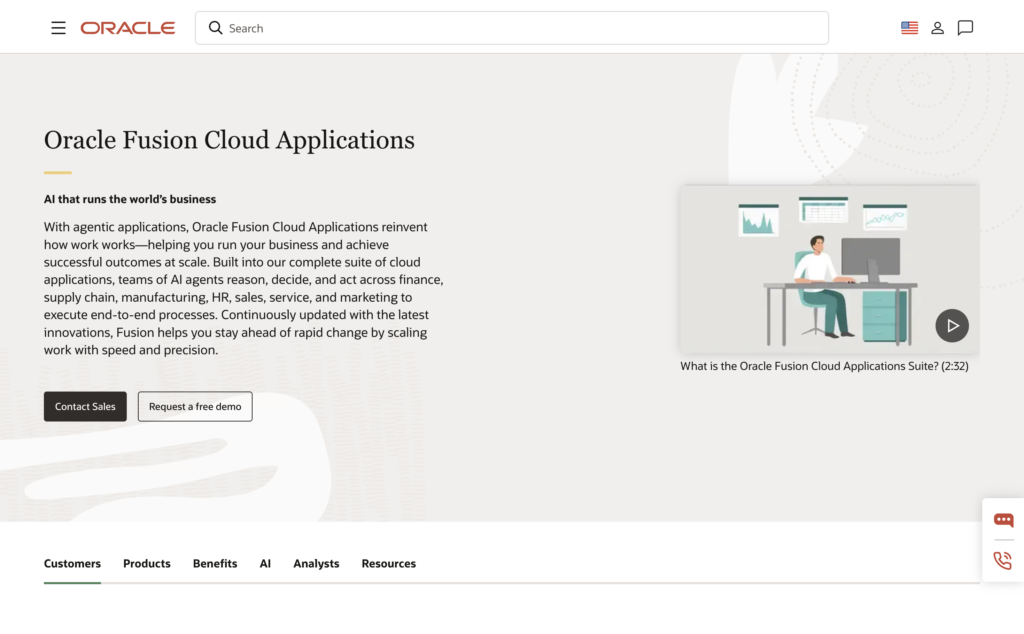Open country selector via US flag
This screenshot has height=634, width=1024.
tap(909, 28)
